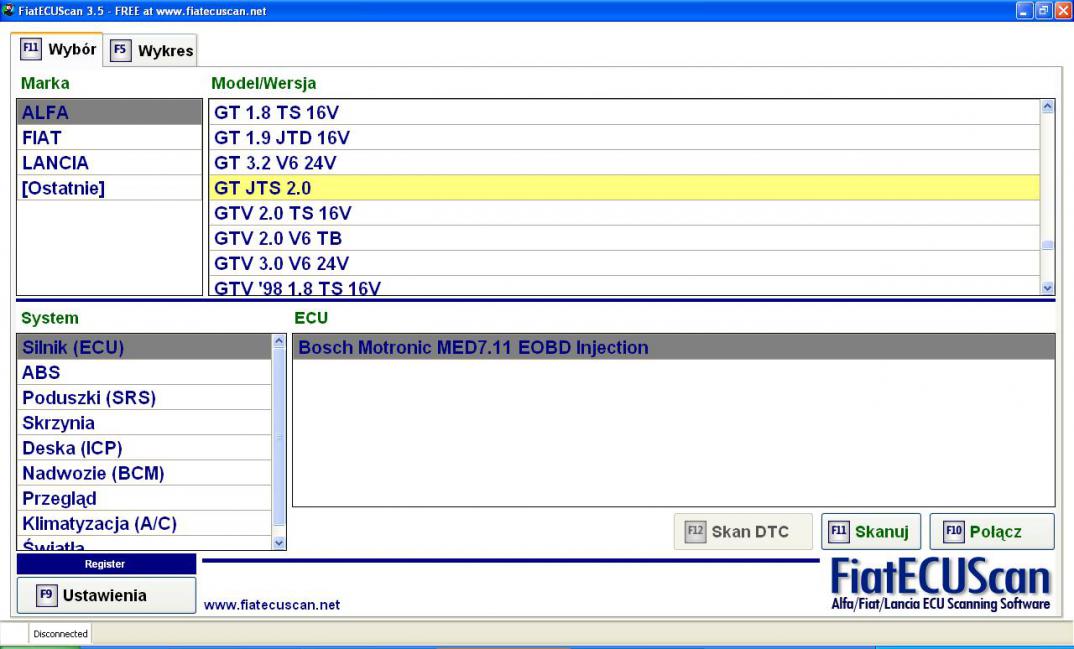
Task: Select Skrzynia system
Action: 145,423
